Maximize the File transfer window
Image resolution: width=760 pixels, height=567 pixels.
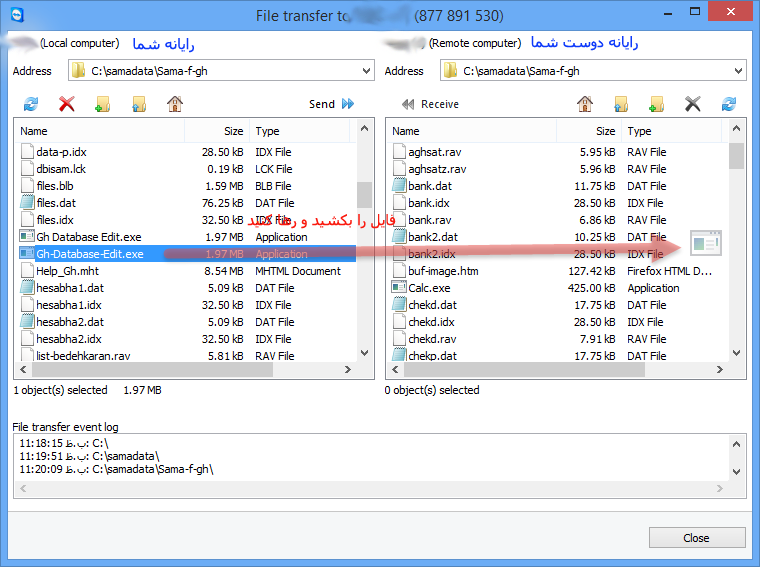695,12
